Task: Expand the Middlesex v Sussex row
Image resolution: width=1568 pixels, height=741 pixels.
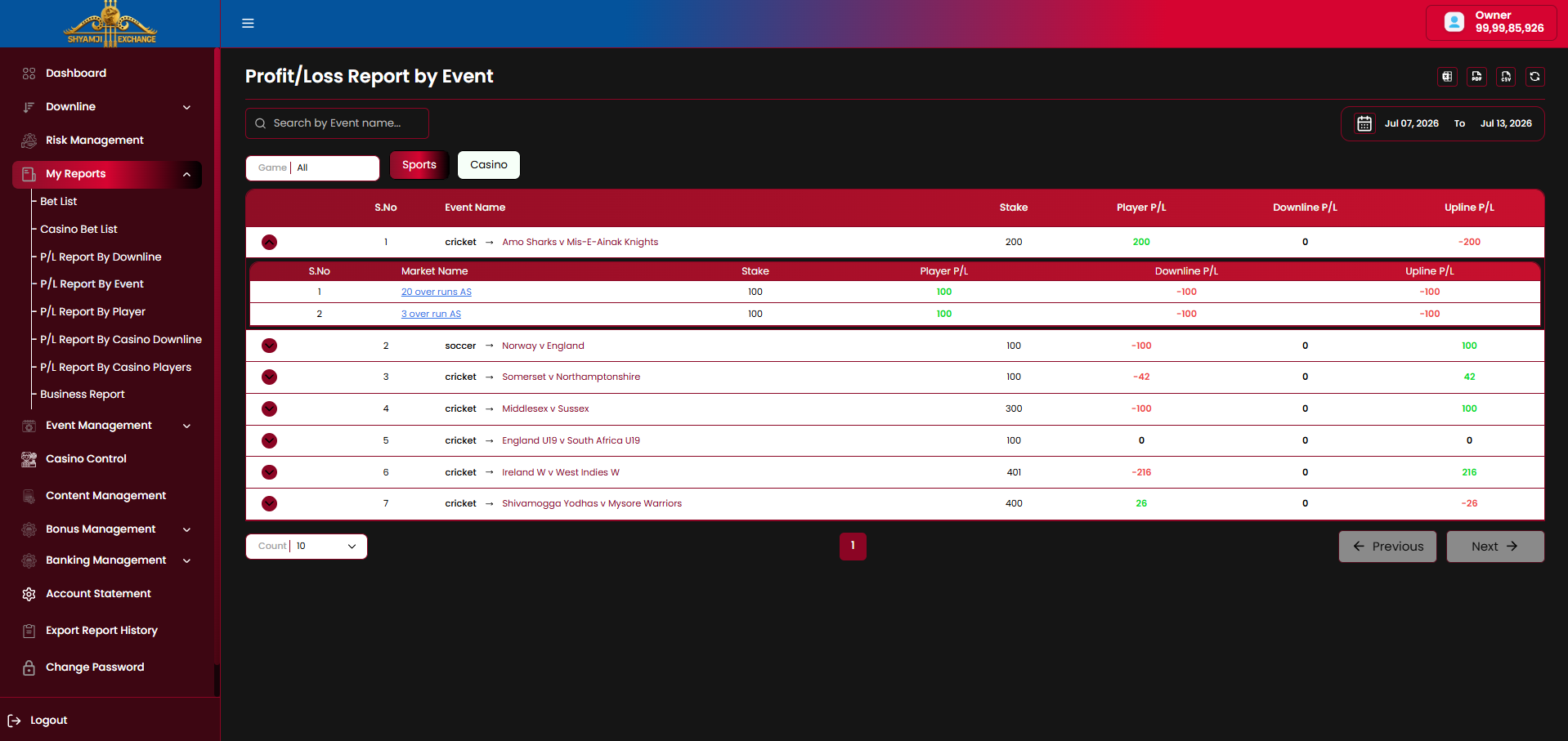Action: click(x=269, y=408)
